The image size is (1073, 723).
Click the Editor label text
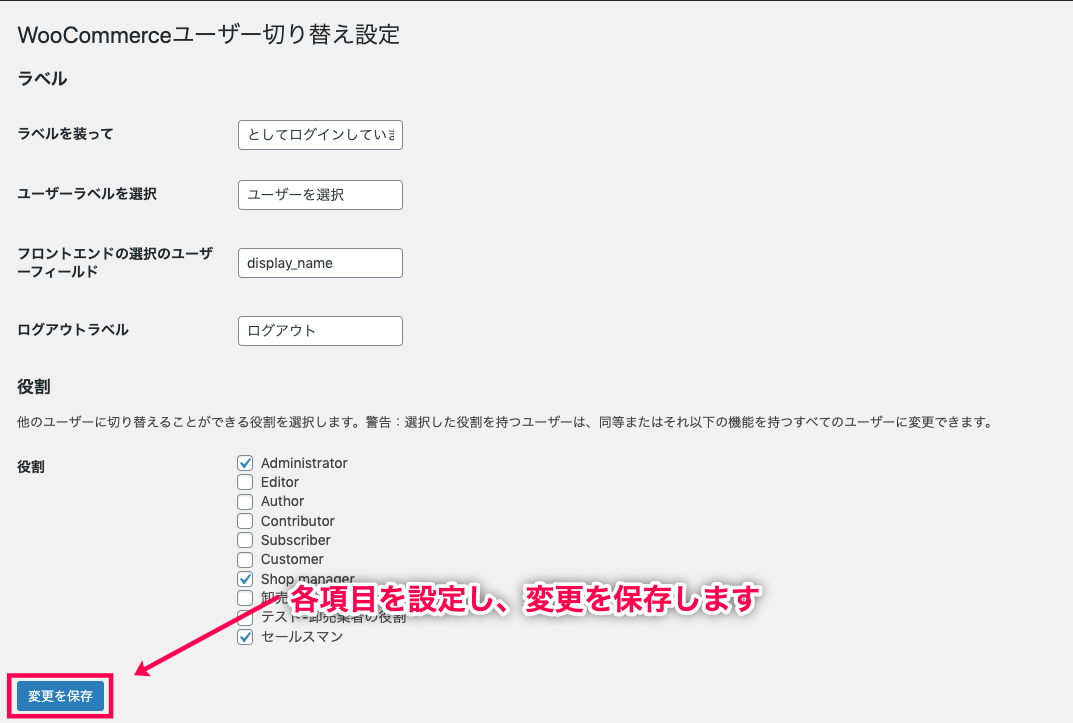[279, 482]
